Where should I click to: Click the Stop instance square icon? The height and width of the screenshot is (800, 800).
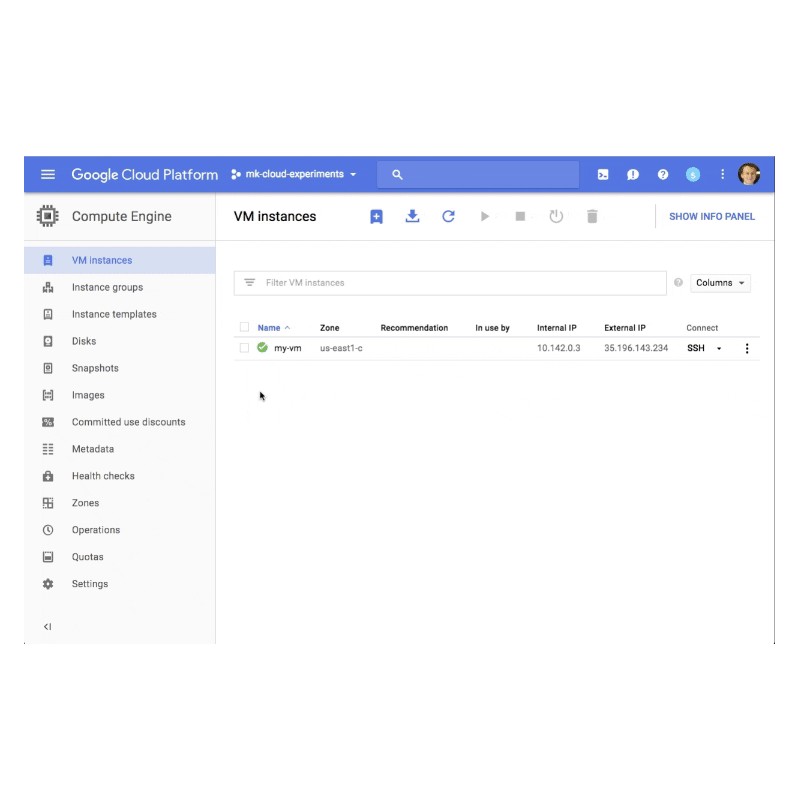point(520,216)
